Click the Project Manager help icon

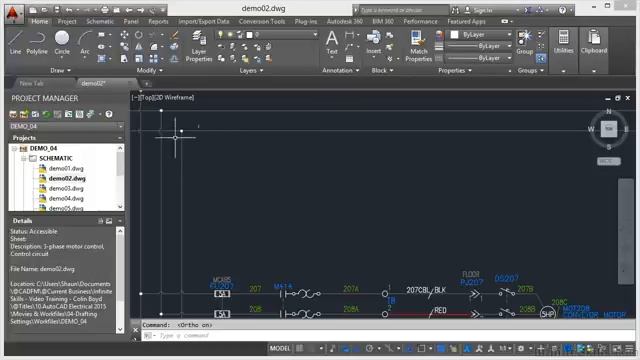click(109, 114)
